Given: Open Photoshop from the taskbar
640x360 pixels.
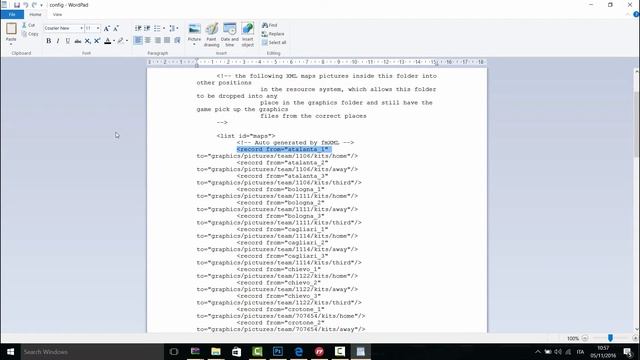Looking at the screenshot, I should click(278, 351).
